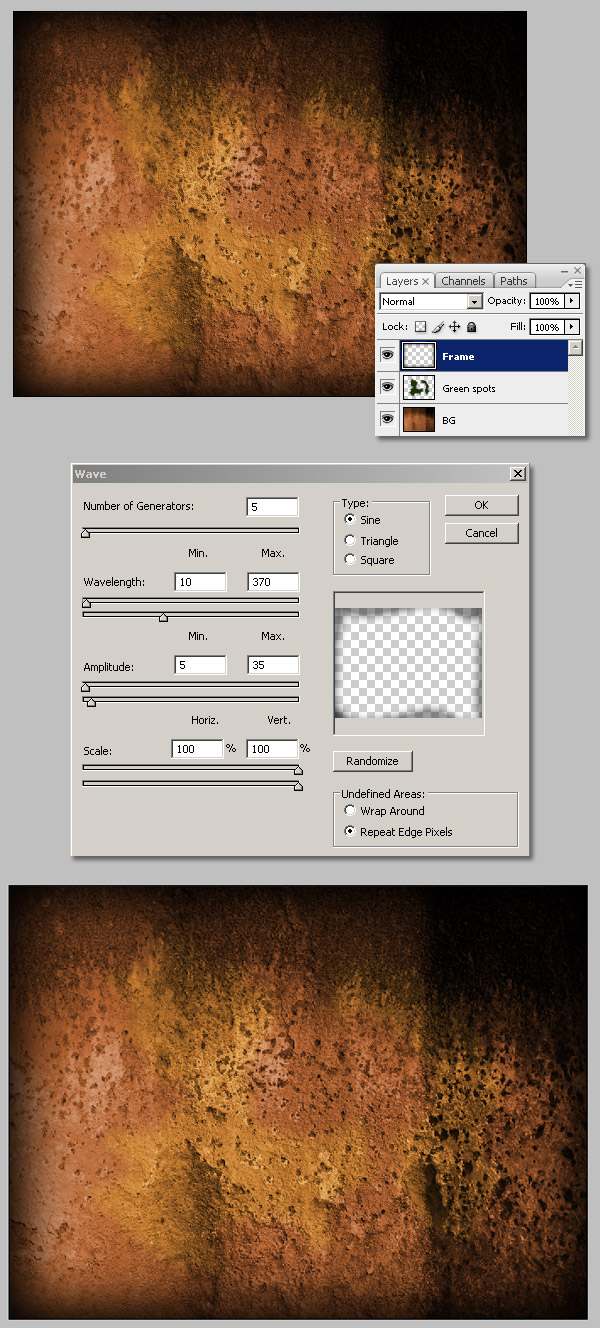
Task: Switch to the Paths tab
Action: (514, 281)
